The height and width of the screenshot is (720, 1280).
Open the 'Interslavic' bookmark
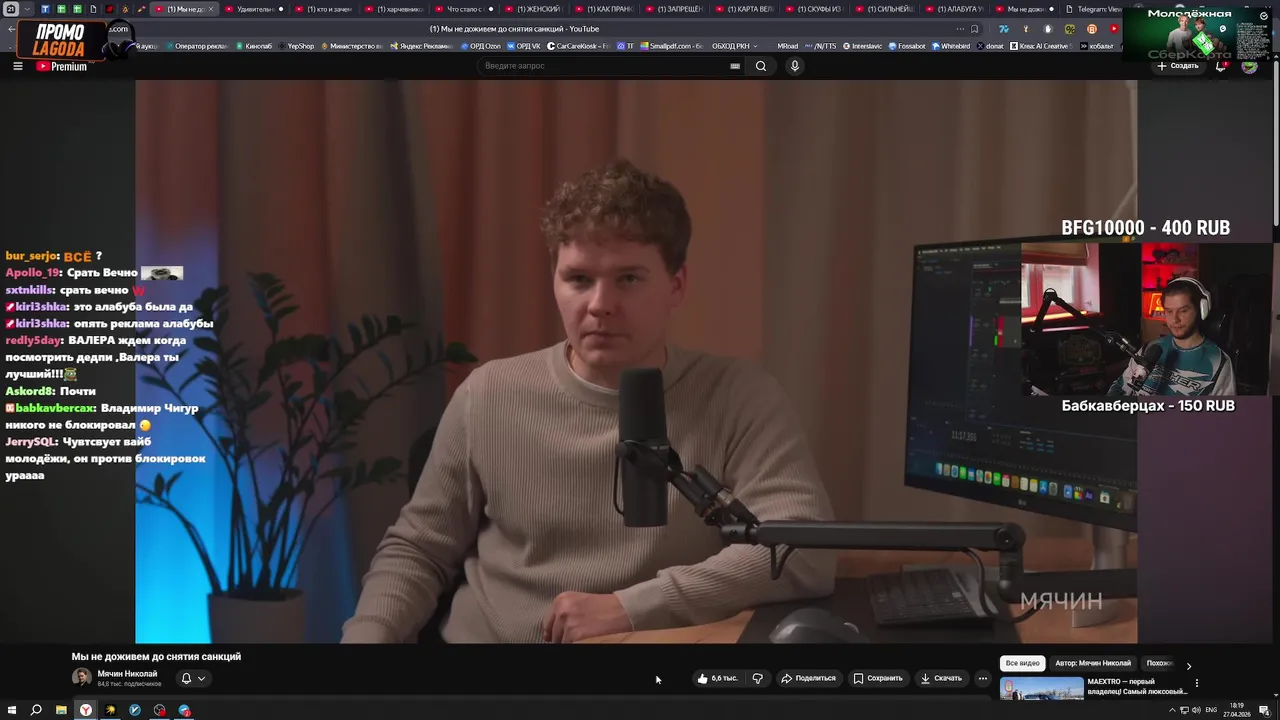point(865,46)
